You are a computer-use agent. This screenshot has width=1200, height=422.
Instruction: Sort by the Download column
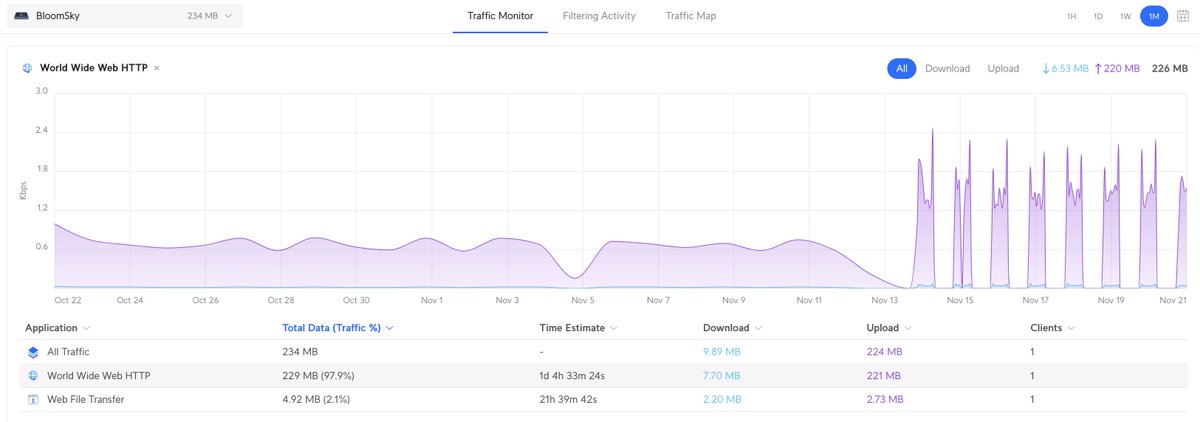[732, 328]
